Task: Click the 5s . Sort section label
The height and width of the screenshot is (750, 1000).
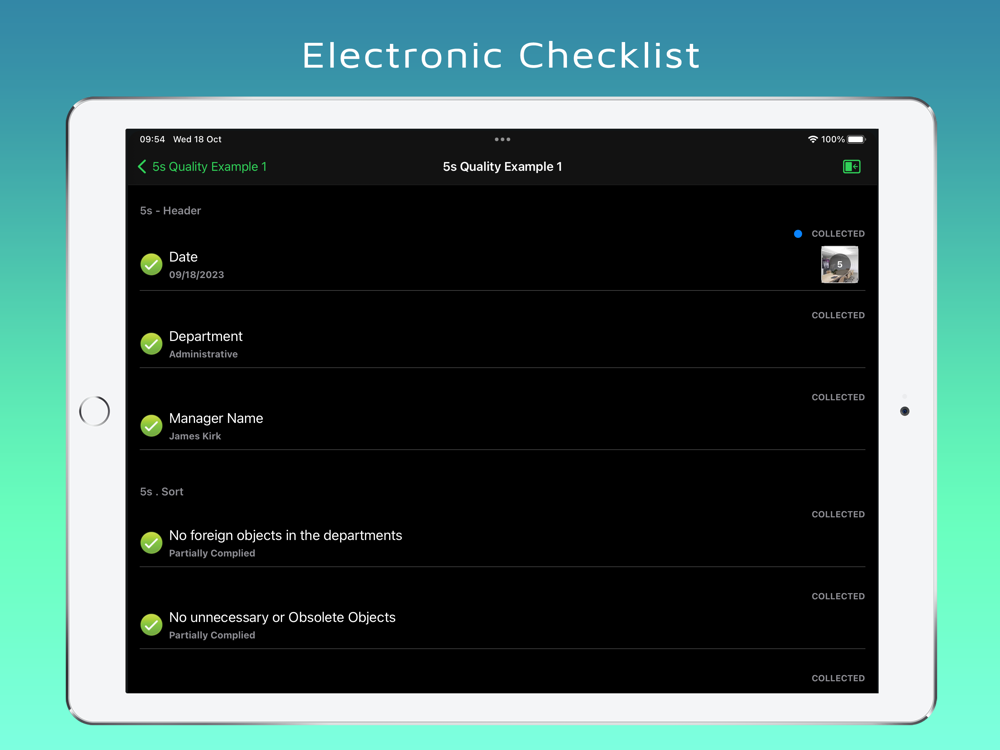Action: (x=161, y=492)
